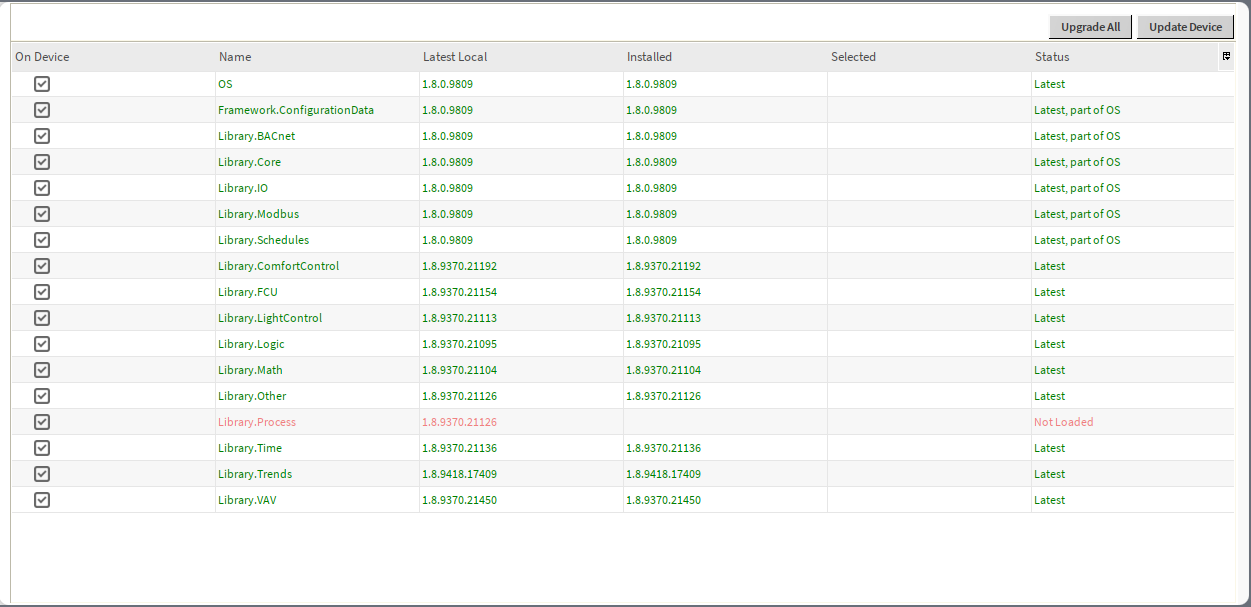Uncheck the Library.Process checkbox
Viewport: 1251px width, 607px height.
tap(41, 421)
